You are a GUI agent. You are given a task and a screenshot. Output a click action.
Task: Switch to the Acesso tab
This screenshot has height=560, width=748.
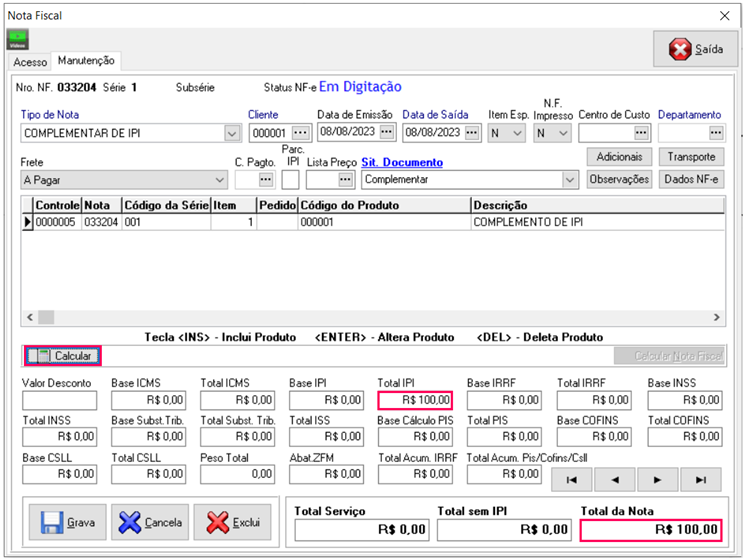click(30, 61)
